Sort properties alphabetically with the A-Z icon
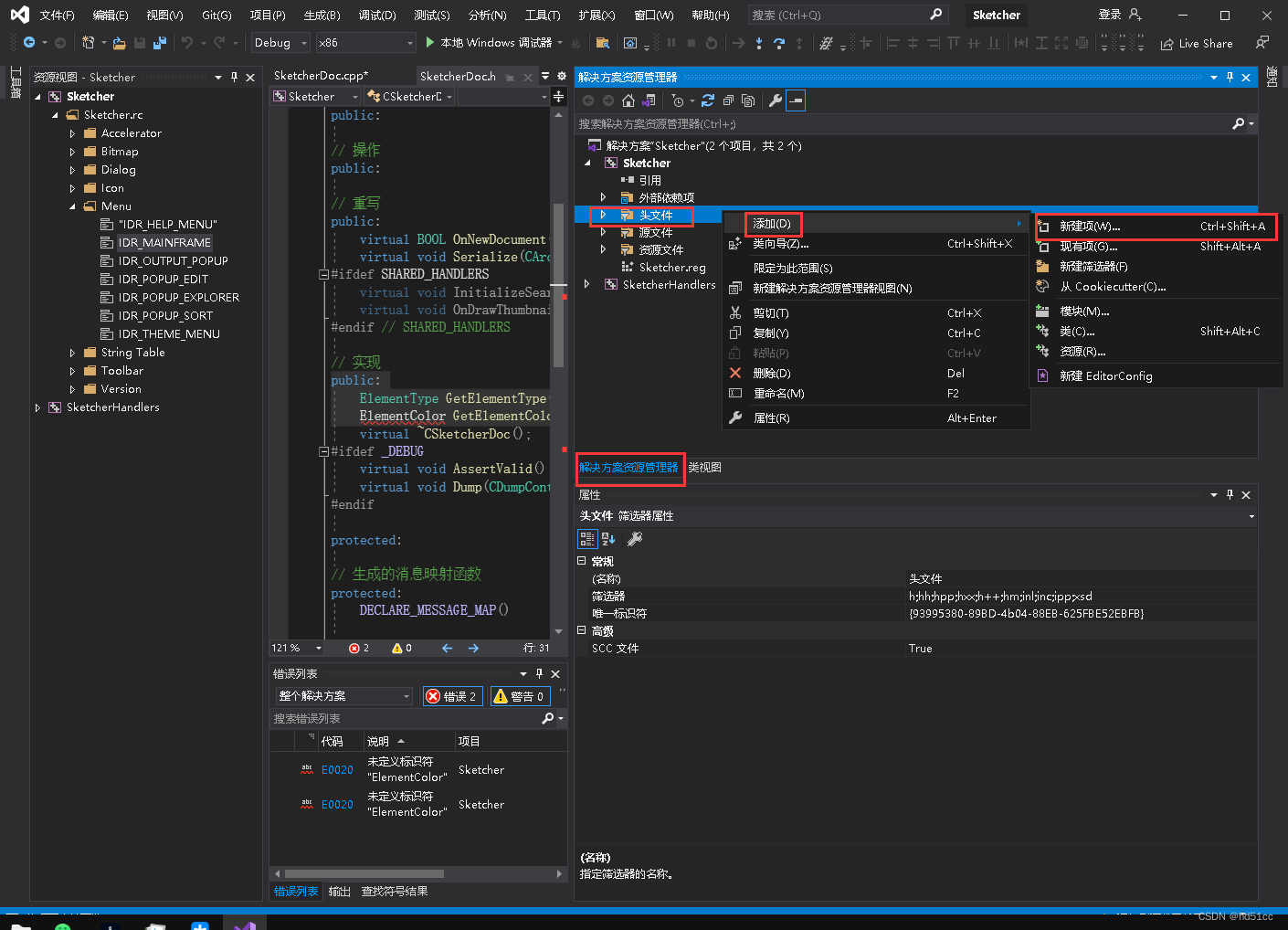The image size is (1288, 930). tap(608, 539)
